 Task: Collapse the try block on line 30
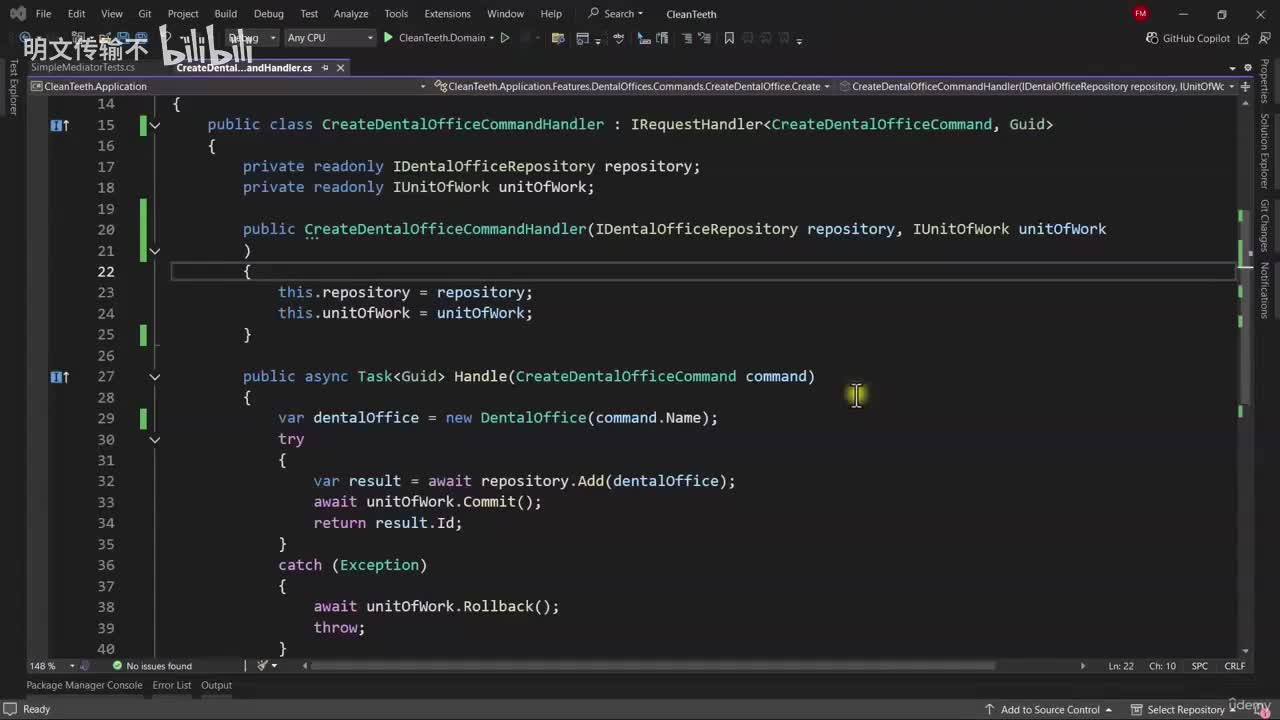pos(155,439)
